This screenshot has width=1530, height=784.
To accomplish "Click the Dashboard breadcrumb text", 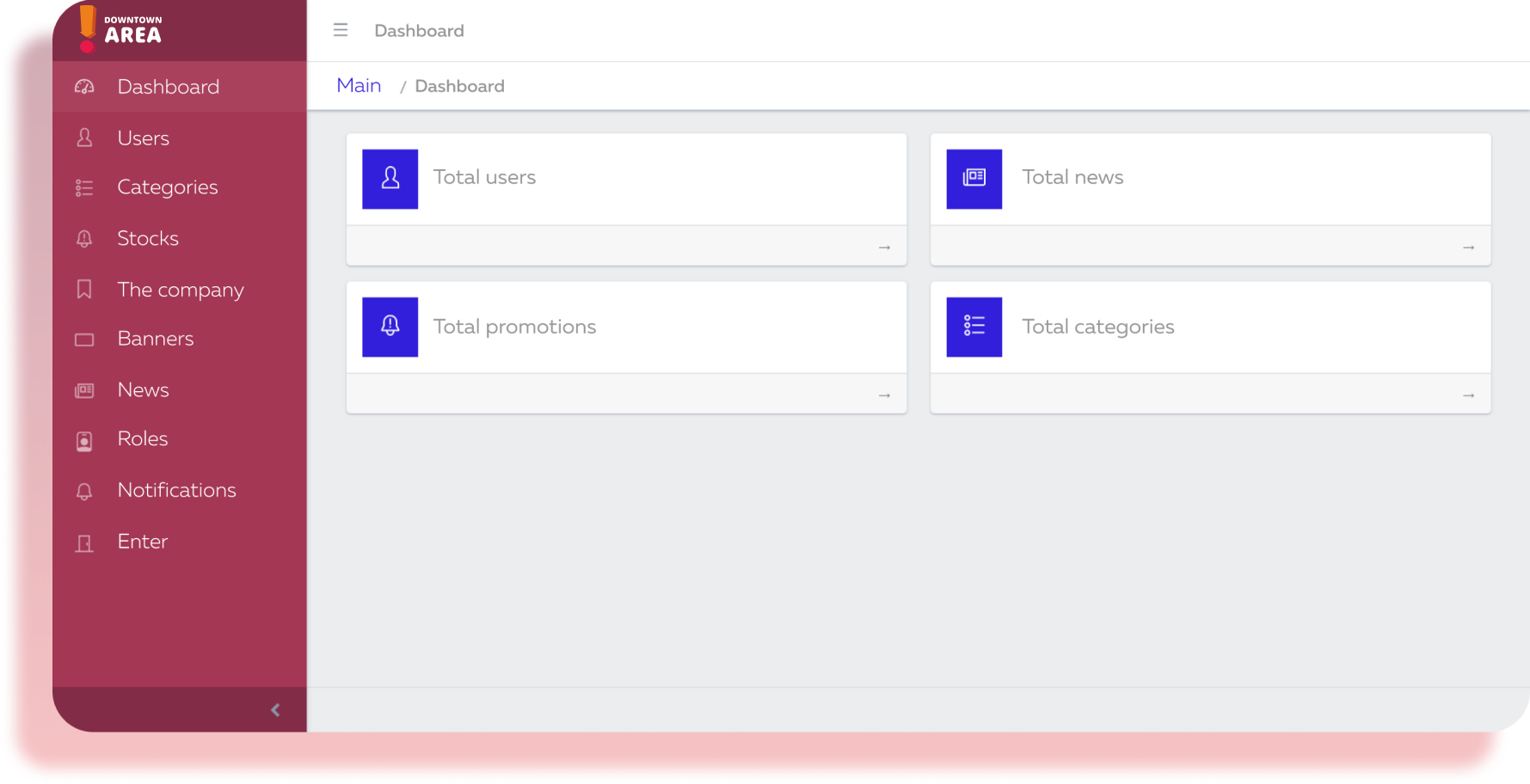I will coord(459,86).
